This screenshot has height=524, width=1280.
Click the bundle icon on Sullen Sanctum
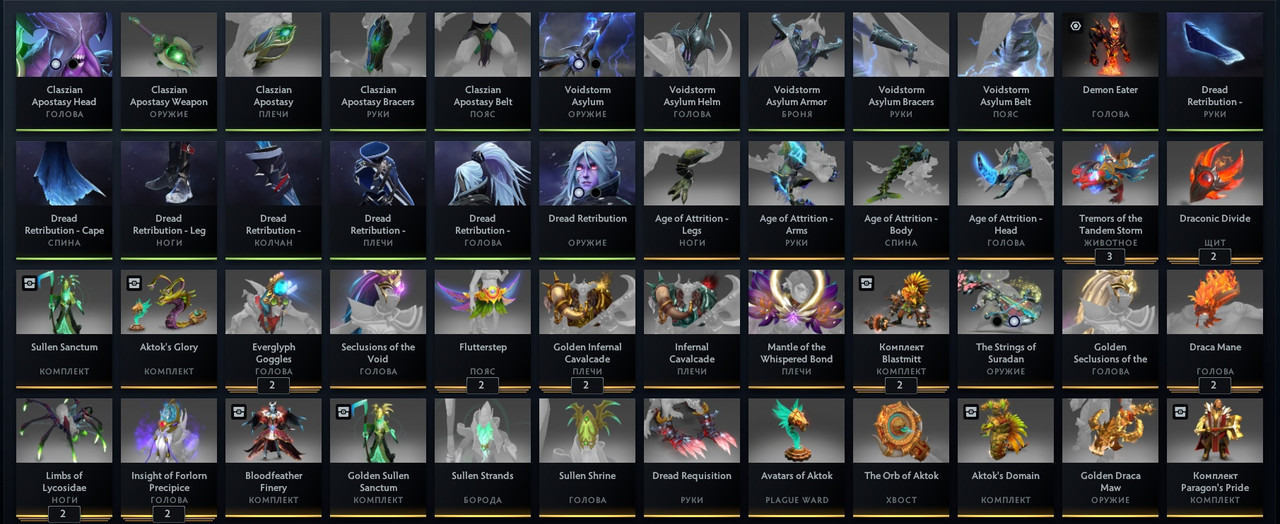[x=29, y=283]
